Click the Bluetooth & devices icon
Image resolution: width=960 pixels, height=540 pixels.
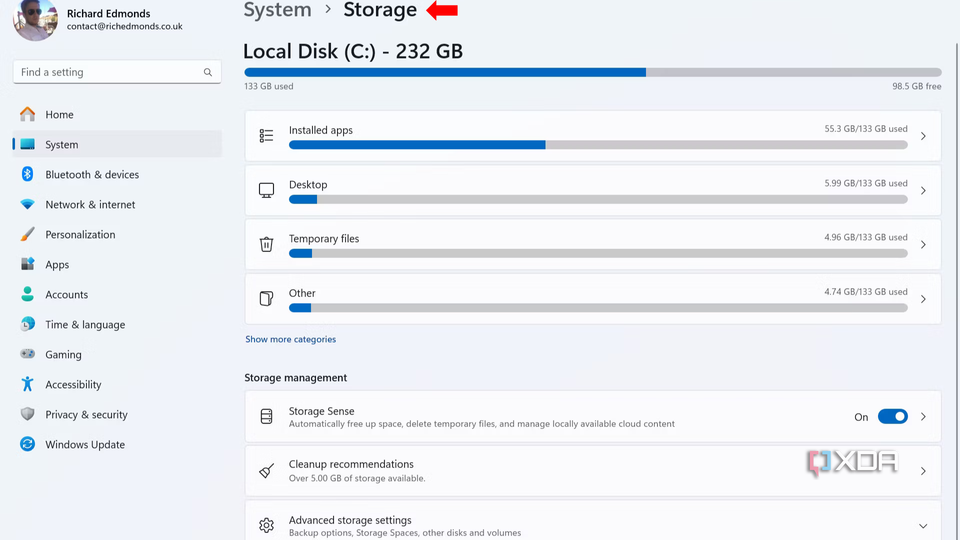pyautogui.click(x=27, y=174)
